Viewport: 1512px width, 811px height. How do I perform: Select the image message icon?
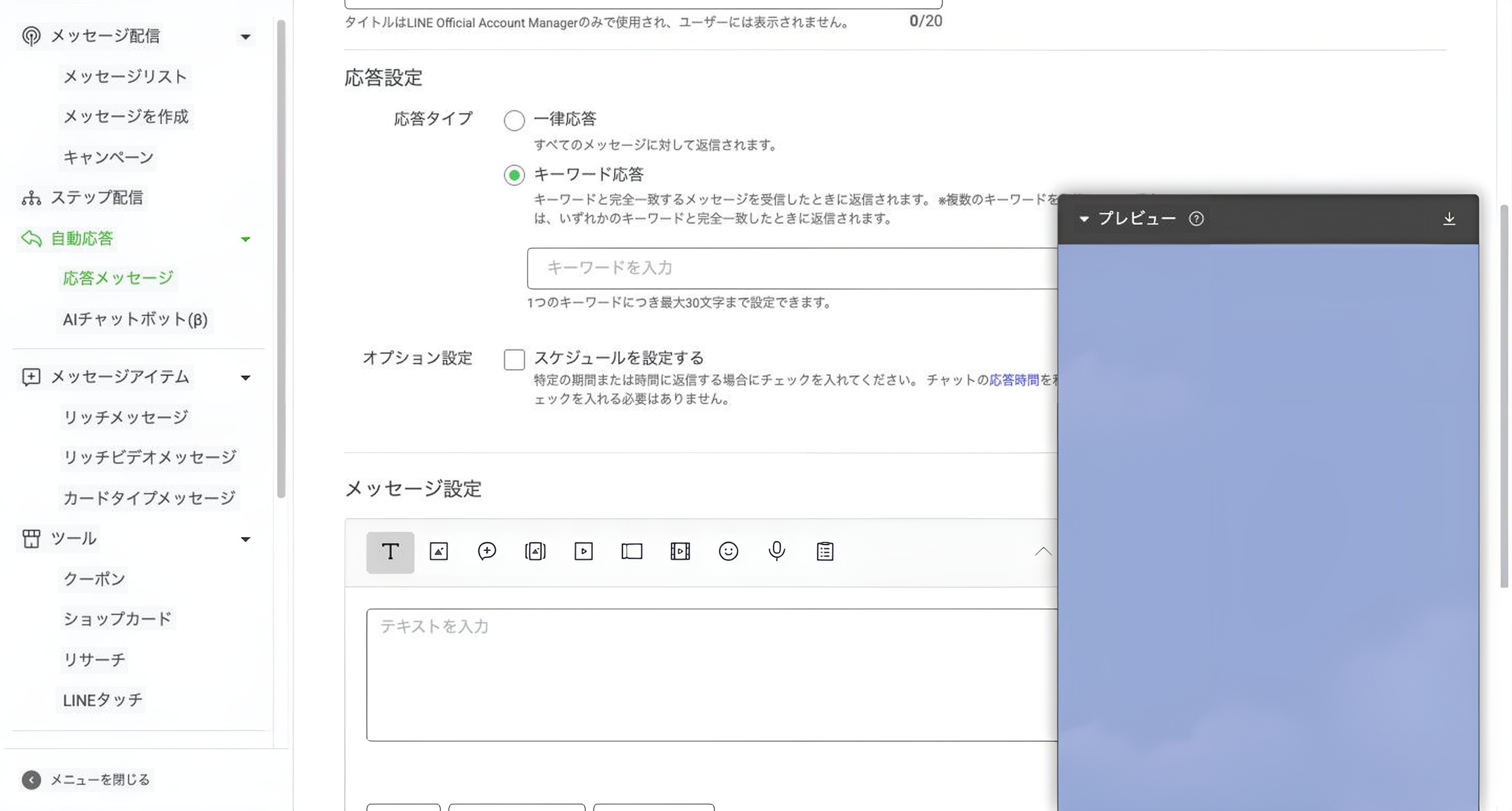pos(438,552)
